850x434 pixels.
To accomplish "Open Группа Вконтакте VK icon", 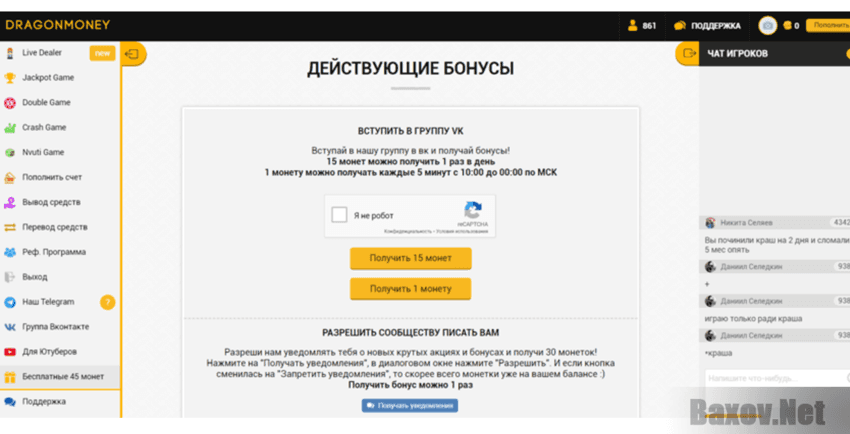I will (10, 327).
